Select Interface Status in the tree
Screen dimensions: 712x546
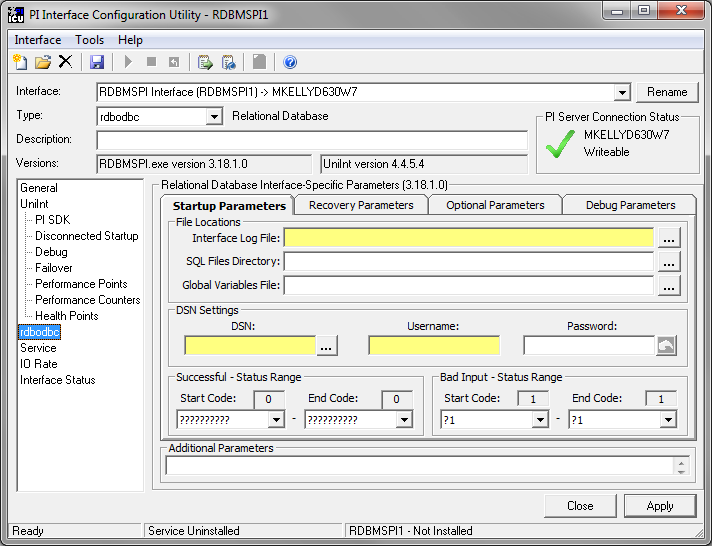pos(58,380)
